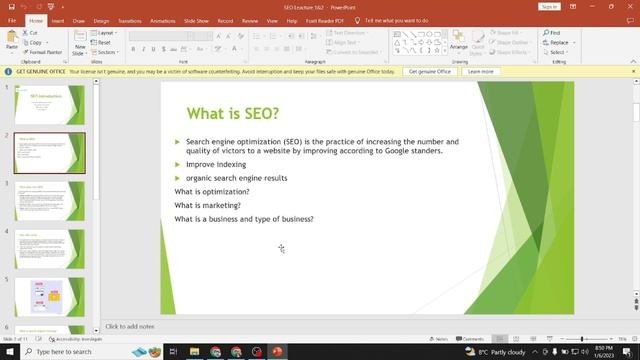
Task: Expand the shapes gallery More arrow
Action: (445, 51)
